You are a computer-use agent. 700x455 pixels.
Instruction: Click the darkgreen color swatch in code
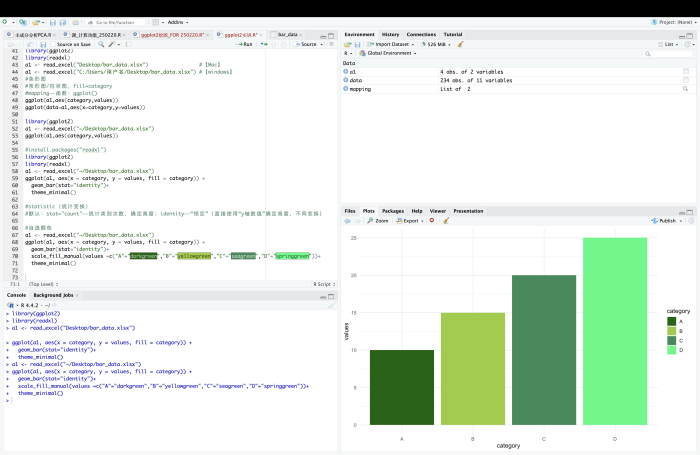coord(144,256)
